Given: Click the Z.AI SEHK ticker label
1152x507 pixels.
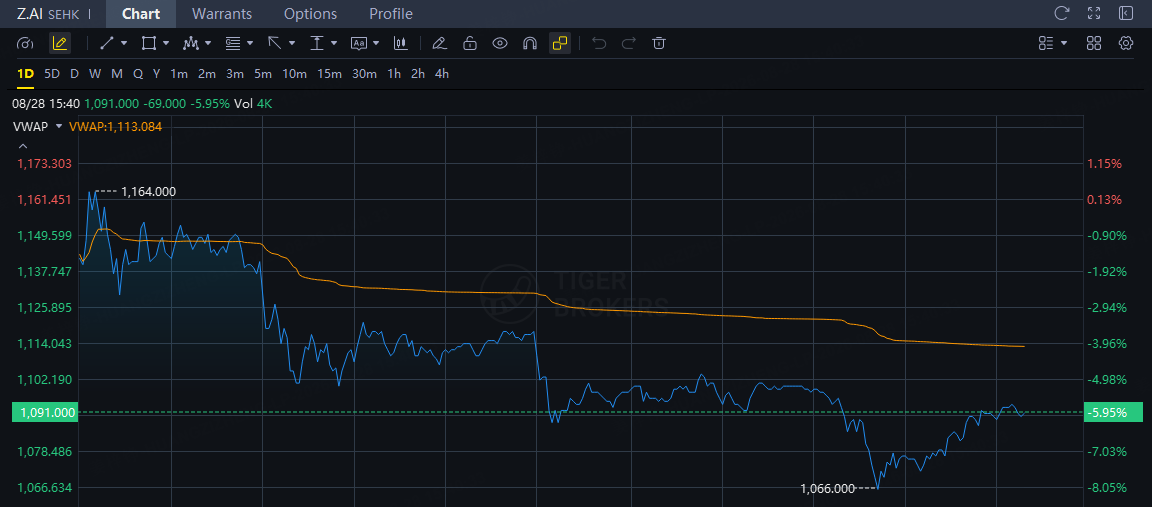Looking at the screenshot, I should 48,14.
